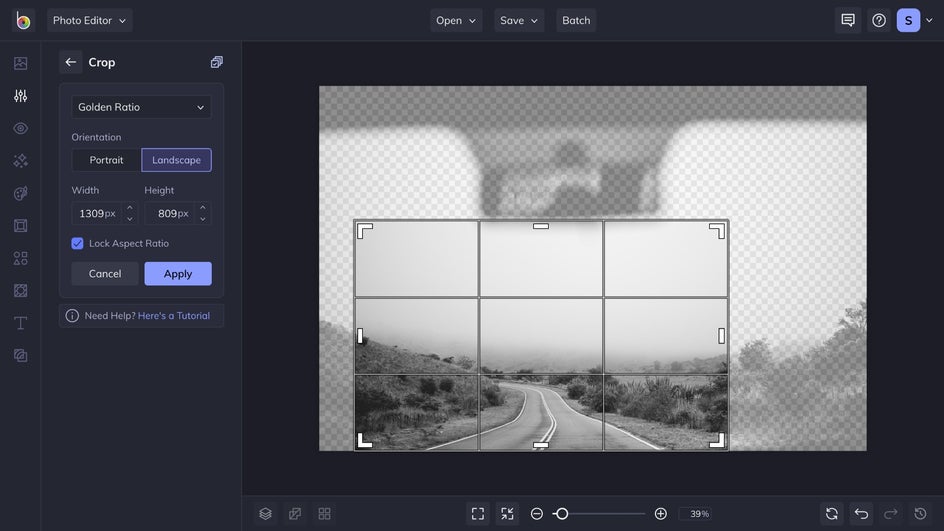Open the Graphics shapes icon

[20, 258]
